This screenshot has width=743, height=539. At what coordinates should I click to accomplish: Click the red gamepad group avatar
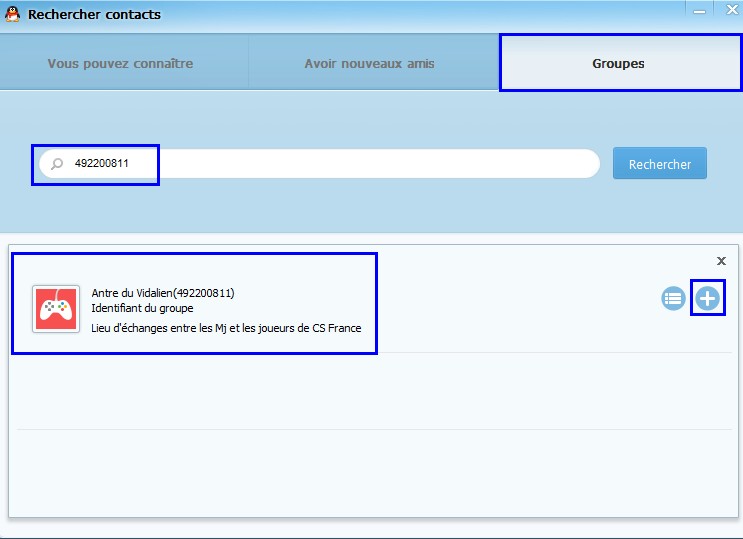coord(56,308)
